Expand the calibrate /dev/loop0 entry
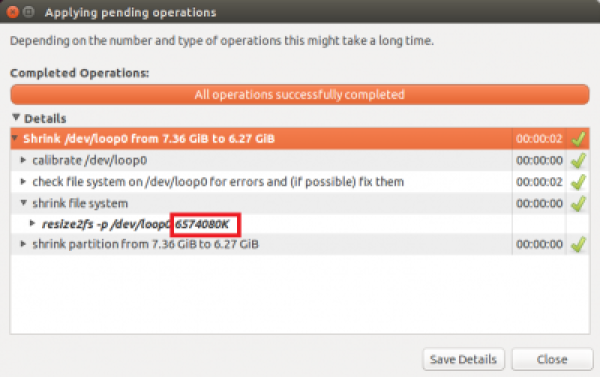Viewport: 600px width, 377px height. [x=23, y=160]
